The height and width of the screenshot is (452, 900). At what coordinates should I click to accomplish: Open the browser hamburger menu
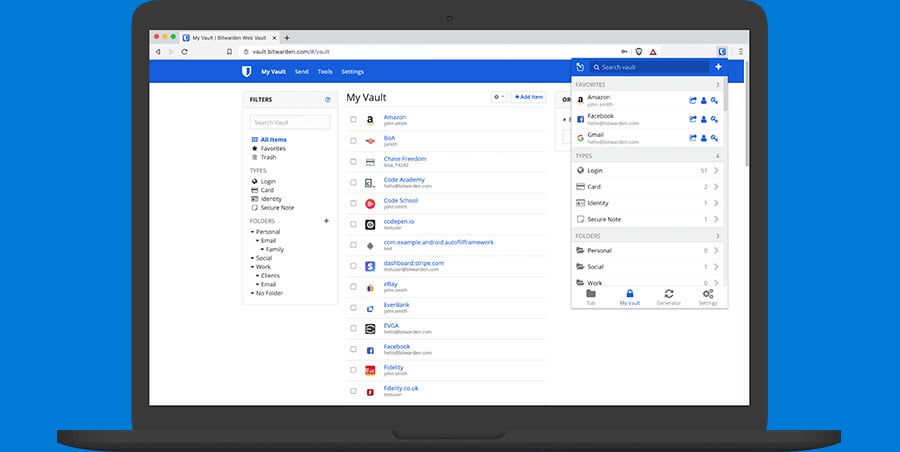click(740, 52)
